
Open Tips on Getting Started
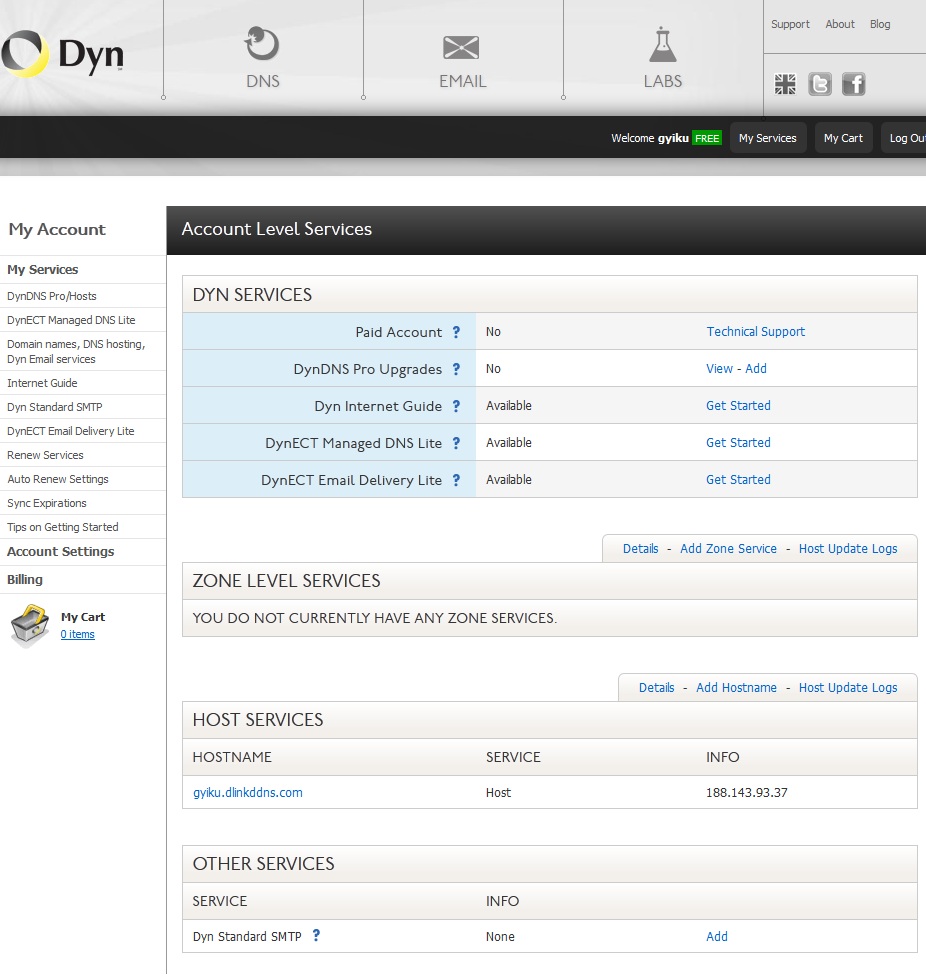tap(62, 527)
